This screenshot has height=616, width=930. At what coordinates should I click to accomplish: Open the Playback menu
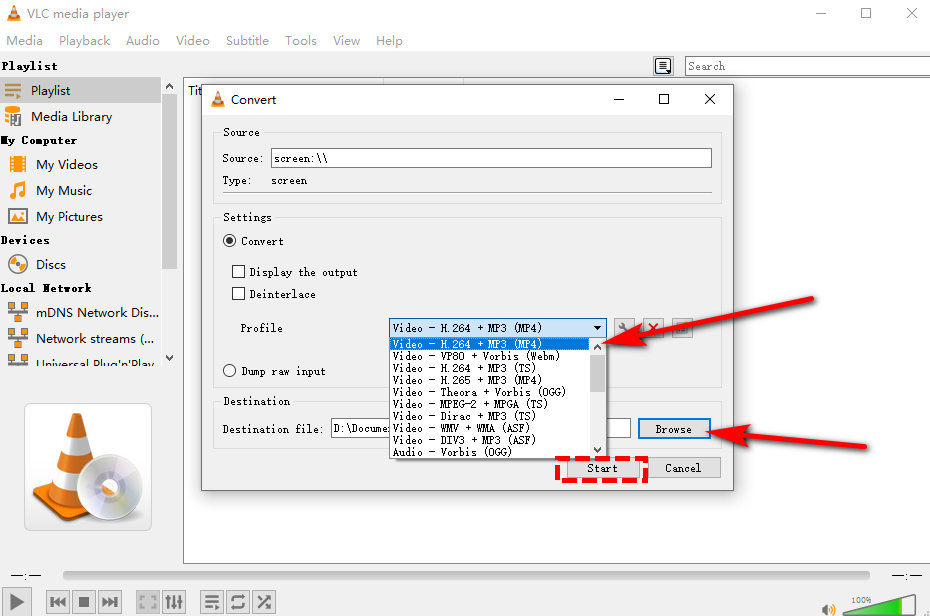84,40
